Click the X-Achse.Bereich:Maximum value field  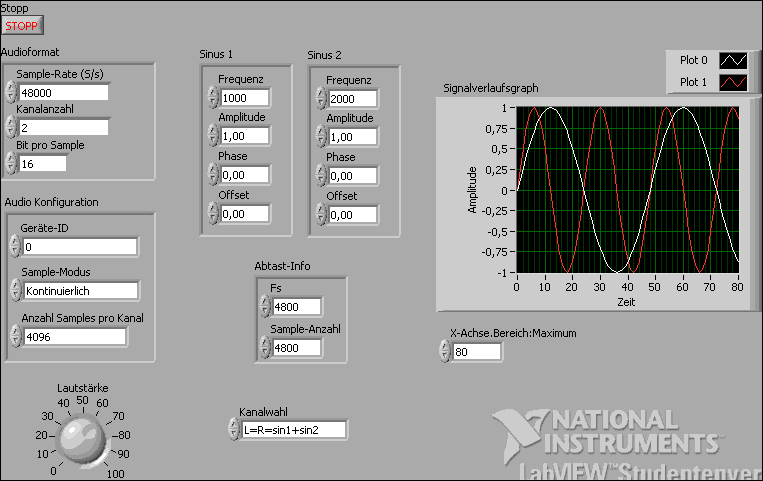pos(476,352)
